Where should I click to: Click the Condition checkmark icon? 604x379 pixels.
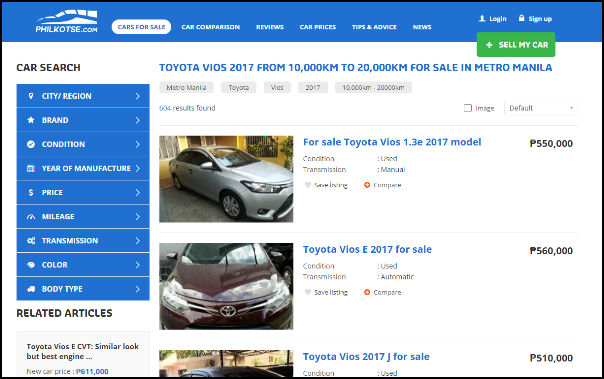pyautogui.click(x=31, y=144)
